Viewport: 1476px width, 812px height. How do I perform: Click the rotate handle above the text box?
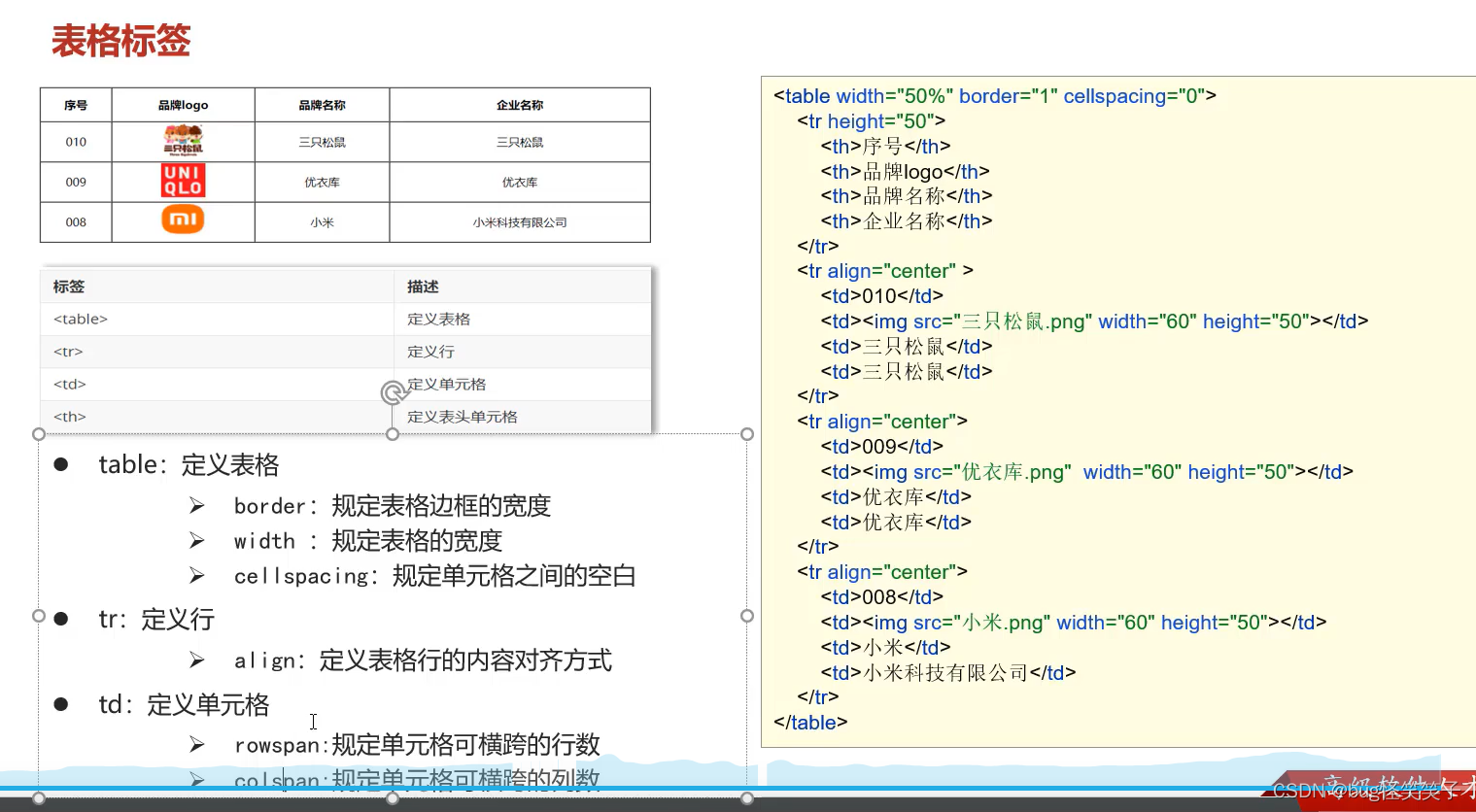394,392
